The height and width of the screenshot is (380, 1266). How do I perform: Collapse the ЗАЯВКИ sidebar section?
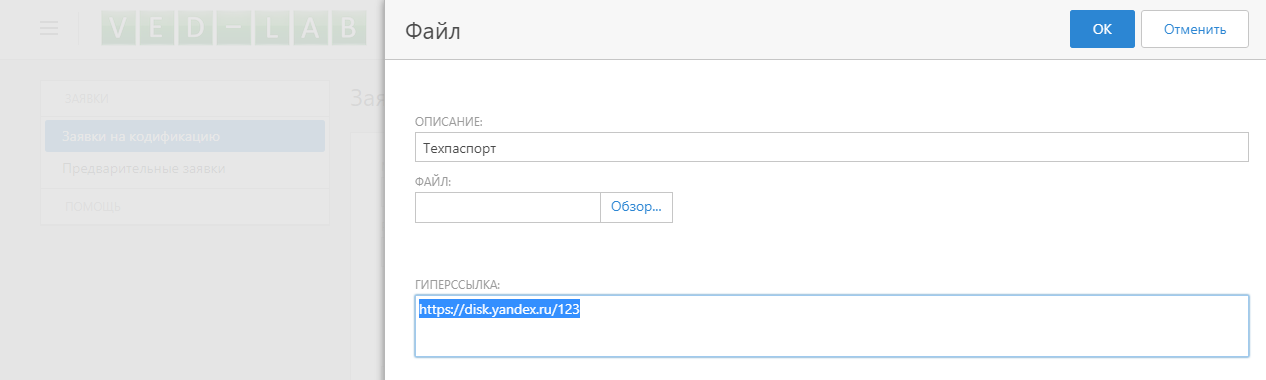tap(185, 99)
